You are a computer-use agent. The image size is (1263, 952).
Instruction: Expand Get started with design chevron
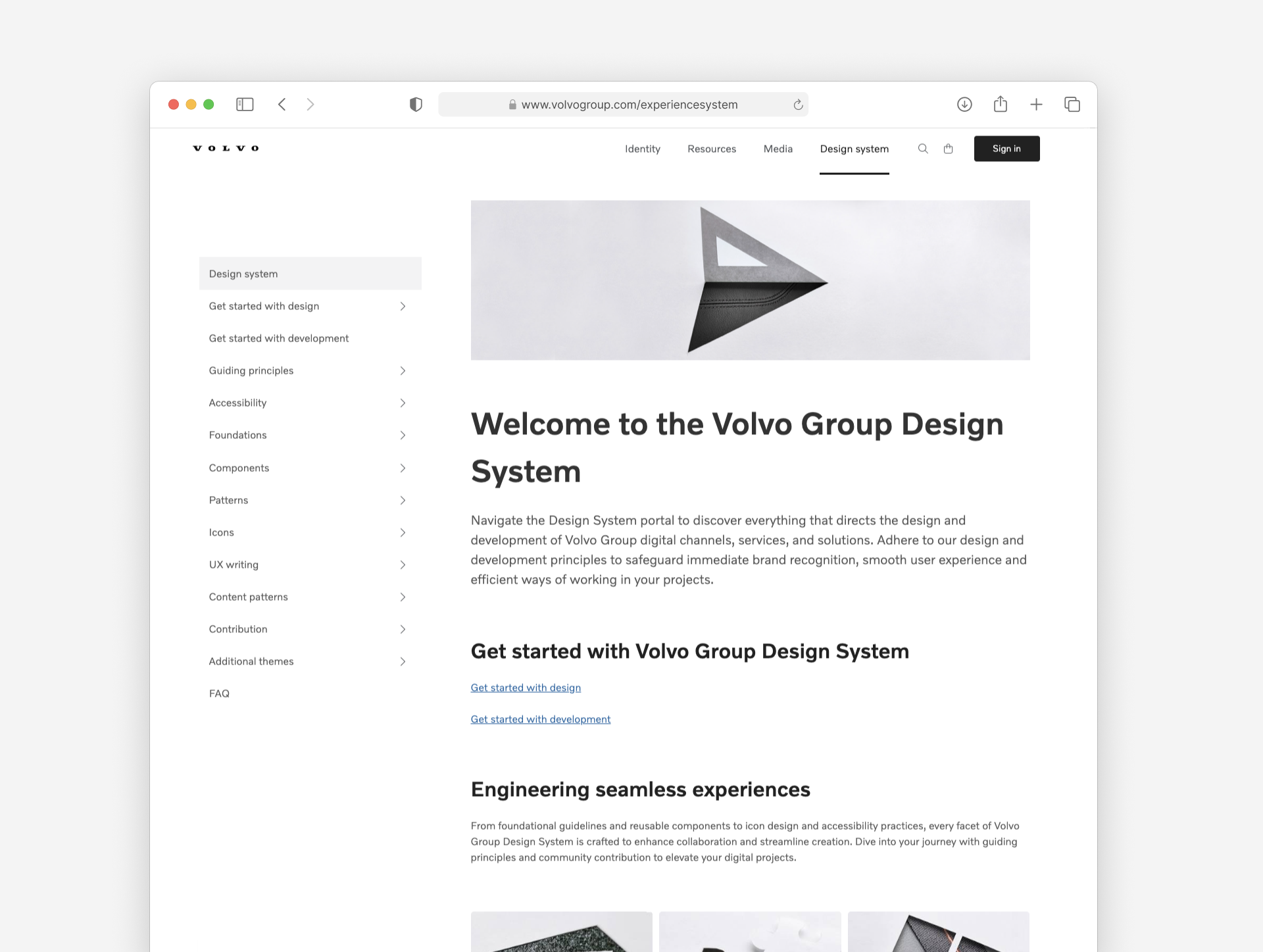(x=403, y=306)
